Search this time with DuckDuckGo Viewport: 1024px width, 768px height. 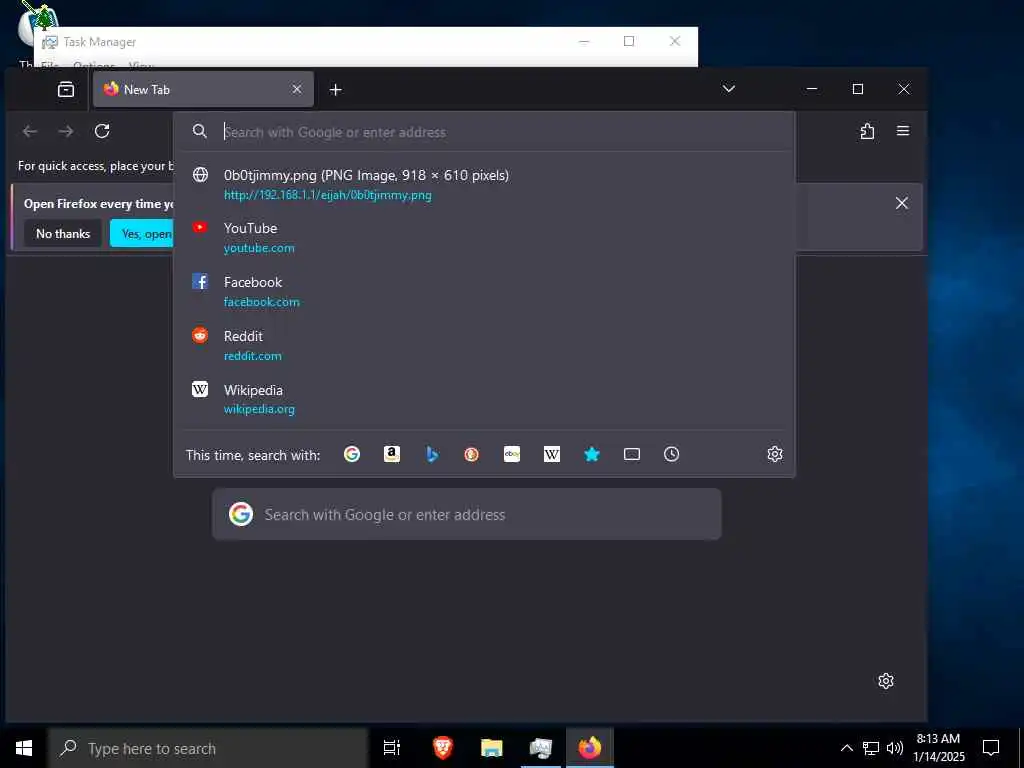pos(472,454)
